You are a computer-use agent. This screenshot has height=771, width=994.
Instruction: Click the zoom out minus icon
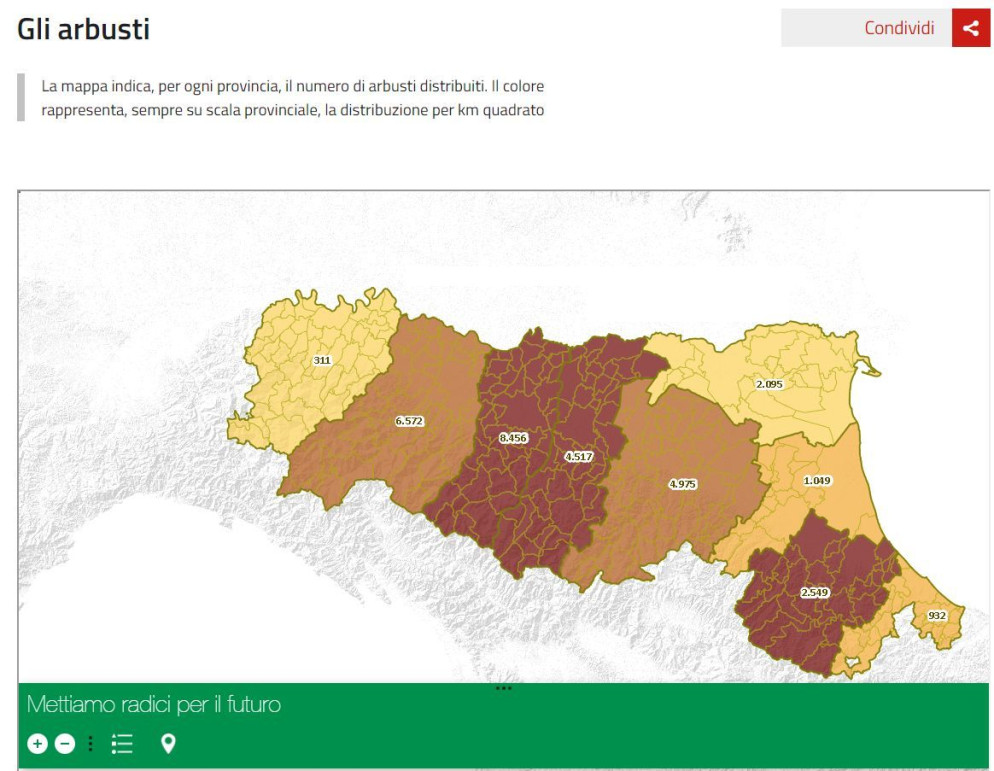pyautogui.click(x=65, y=743)
